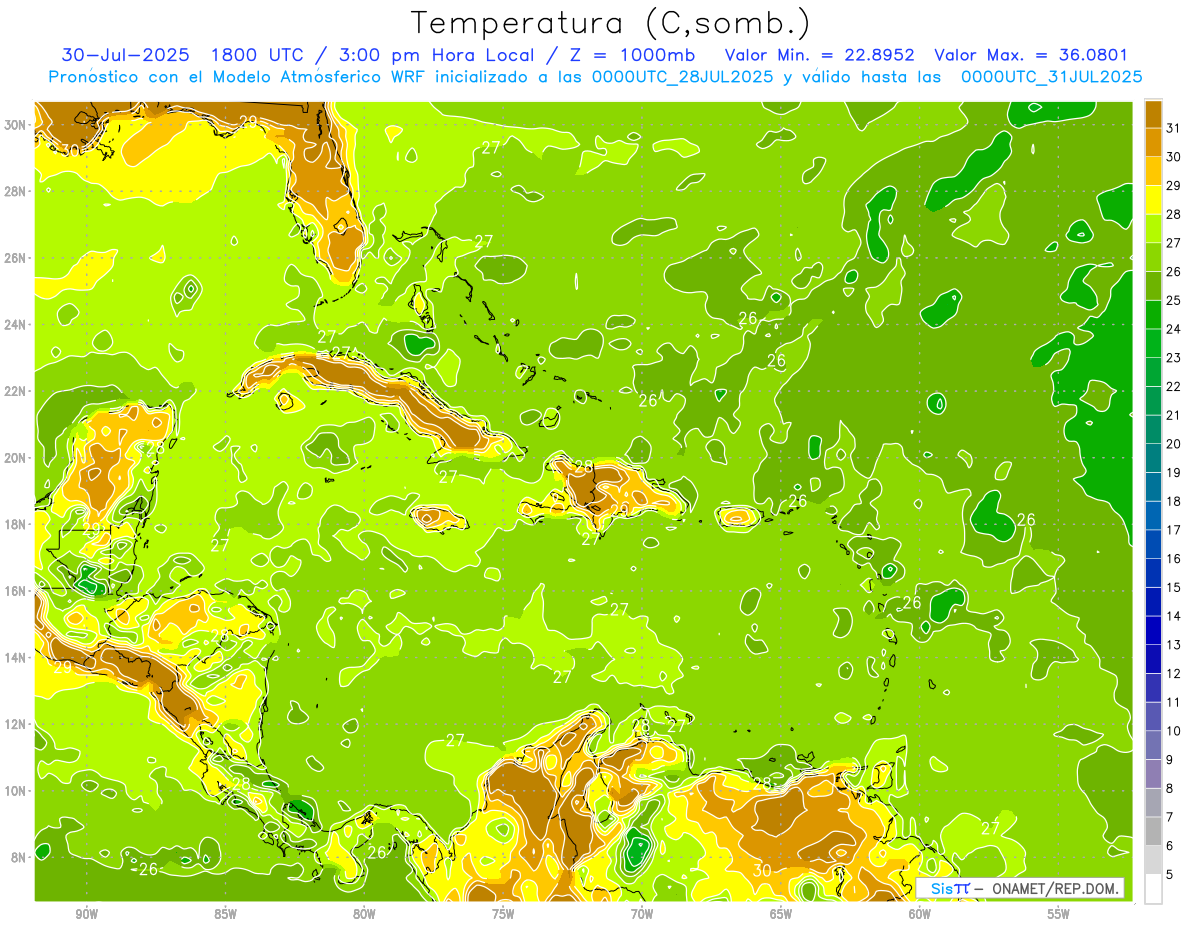Image resolution: width=1200 pixels, height=927 pixels.
Task: Click the "10N" latitude axis label
Action: tap(16, 791)
